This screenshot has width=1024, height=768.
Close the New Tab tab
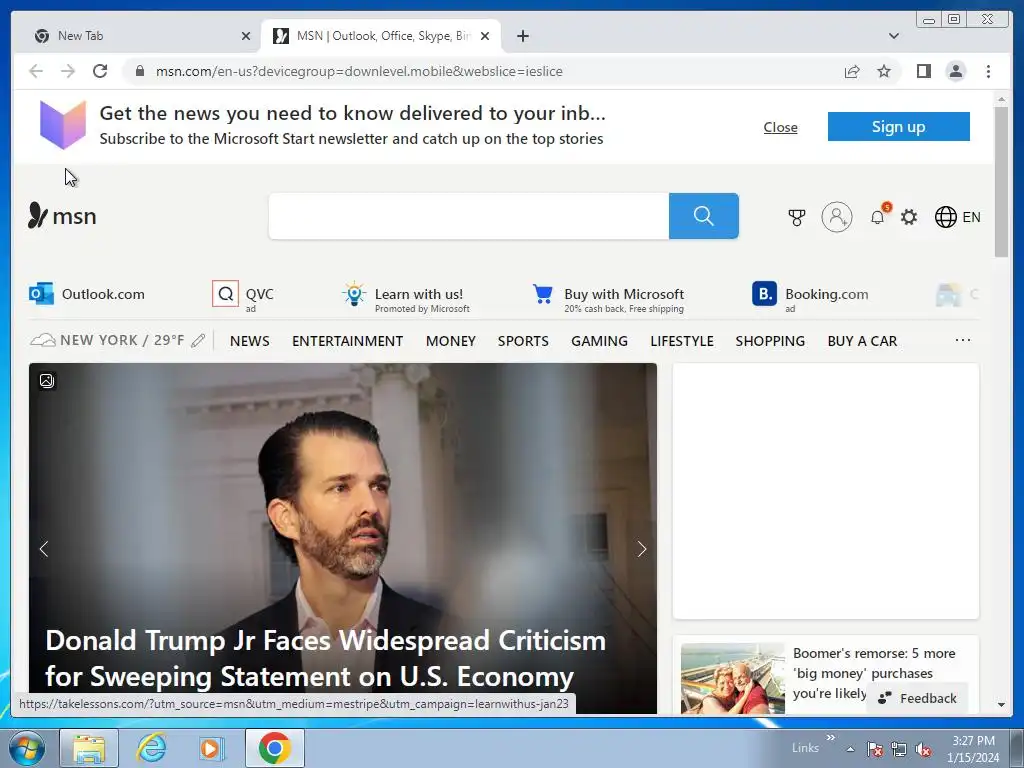coord(246,36)
